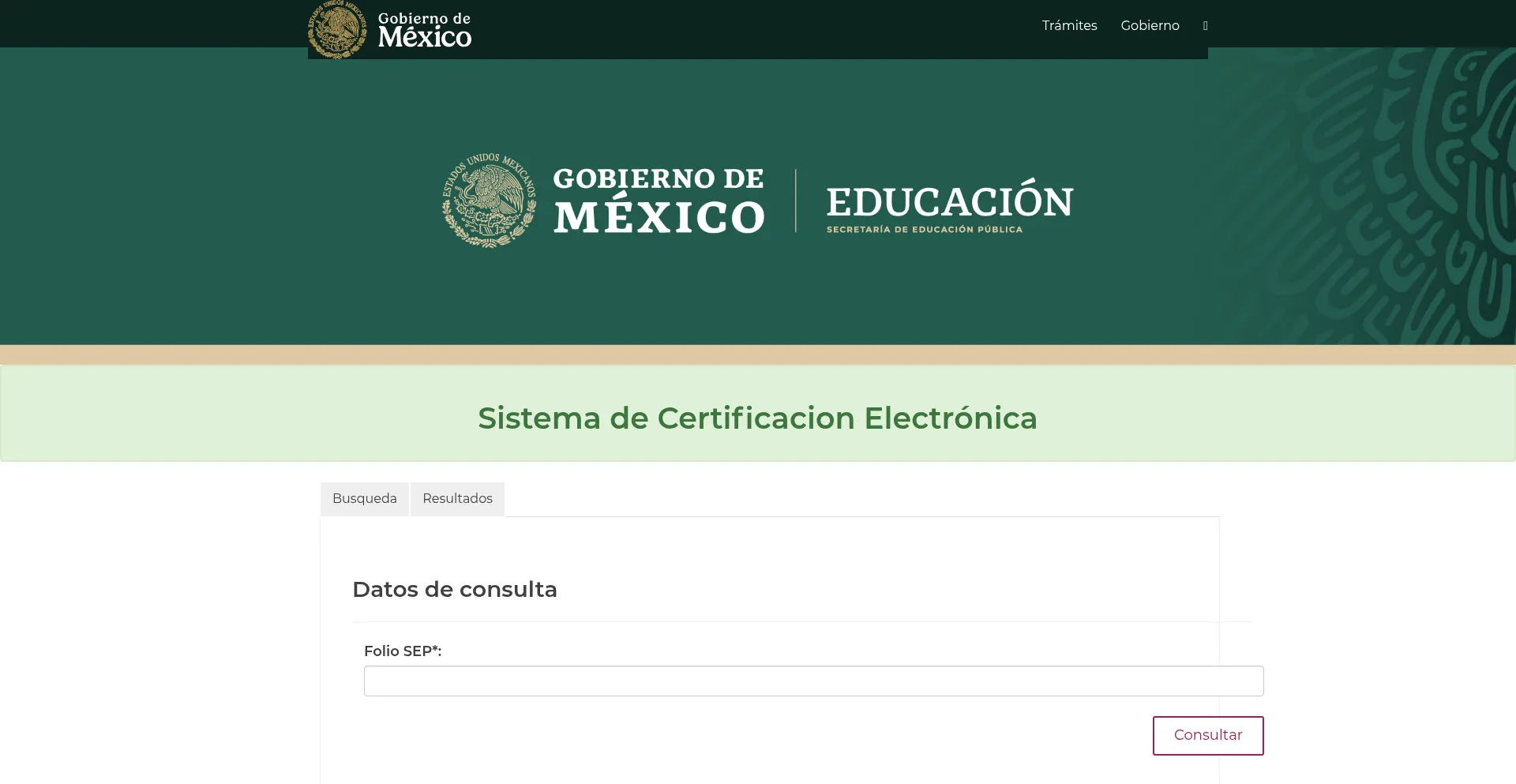Open the Gobierno navigation link
Viewport: 1516px width, 784px height.
[x=1150, y=26]
